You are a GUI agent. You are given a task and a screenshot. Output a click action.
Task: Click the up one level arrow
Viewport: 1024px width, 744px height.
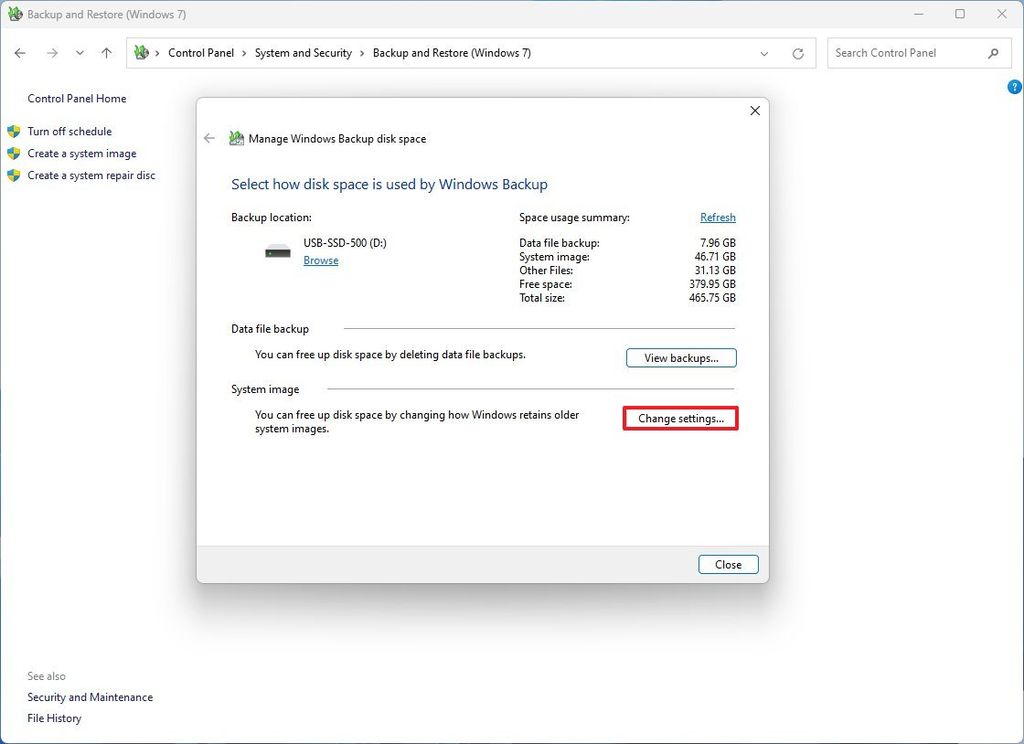pos(106,53)
